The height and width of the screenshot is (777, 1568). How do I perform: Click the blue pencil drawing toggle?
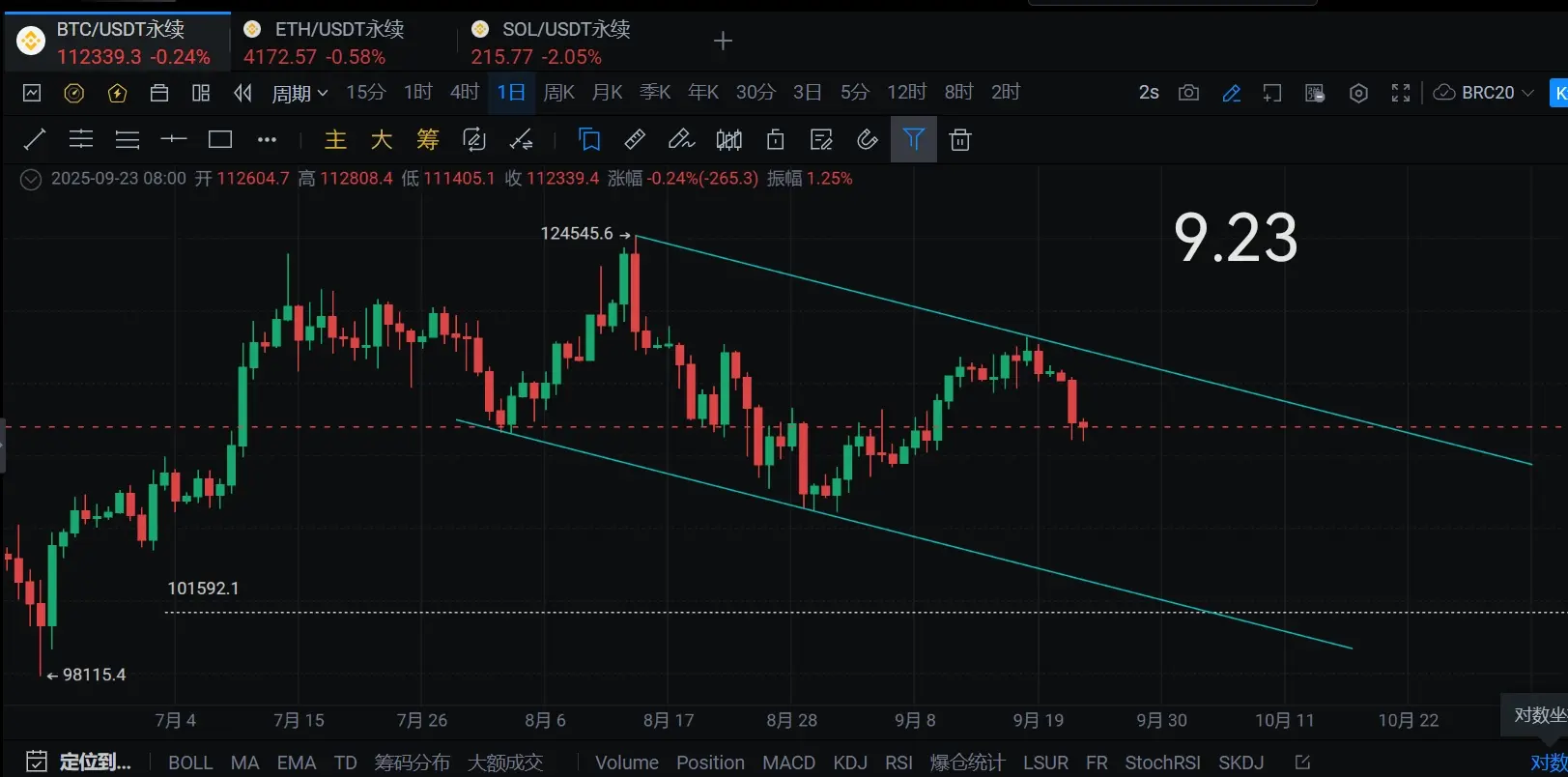(x=1232, y=93)
